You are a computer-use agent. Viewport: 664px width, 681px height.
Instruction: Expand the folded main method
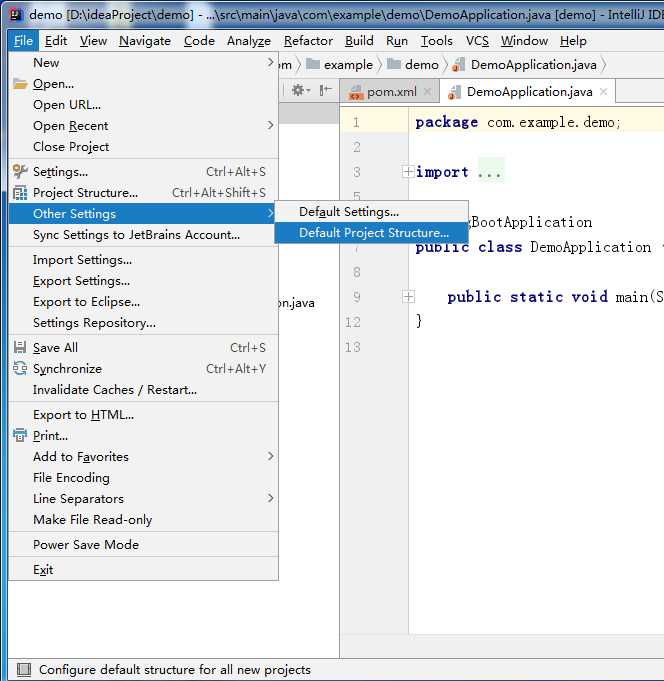click(408, 297)
